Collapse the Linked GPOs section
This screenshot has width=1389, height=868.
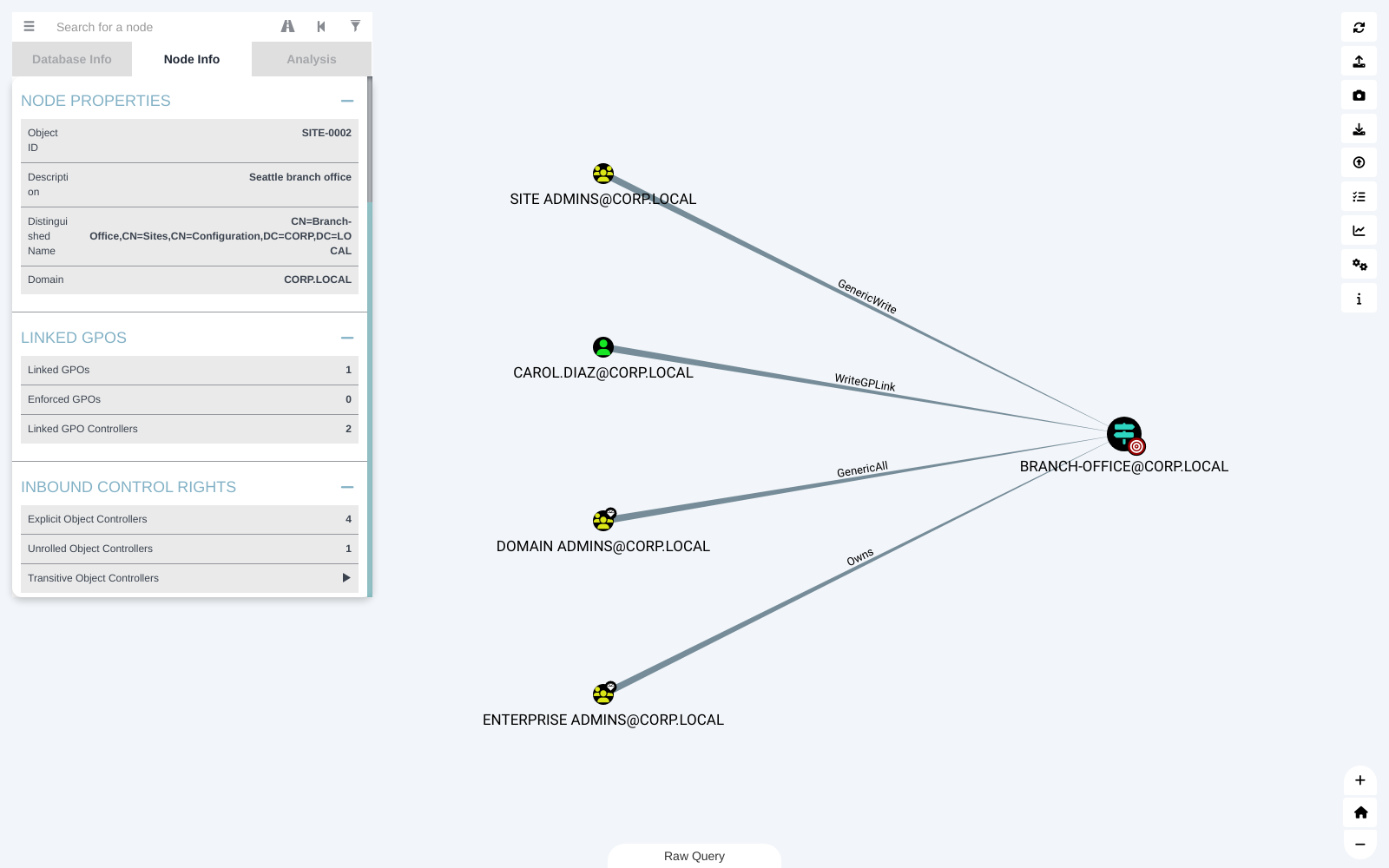click(347, 338)
